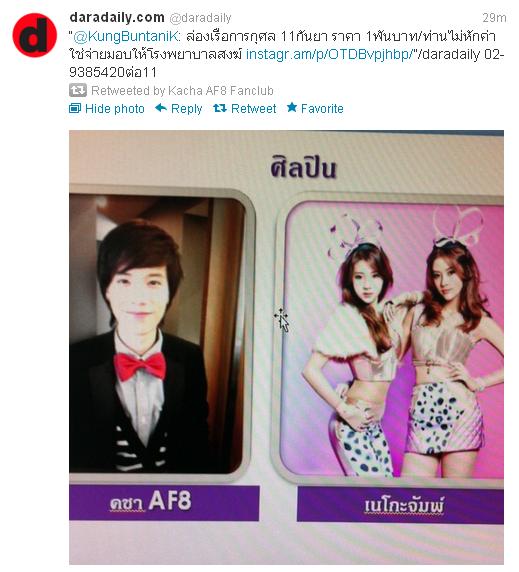Click the Reply arrow icon
519x572 pixels.
(x=161, y=108)
